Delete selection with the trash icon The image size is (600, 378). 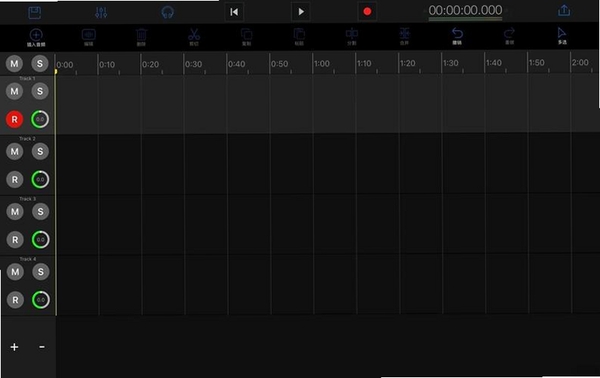click(x=141, y=37)
